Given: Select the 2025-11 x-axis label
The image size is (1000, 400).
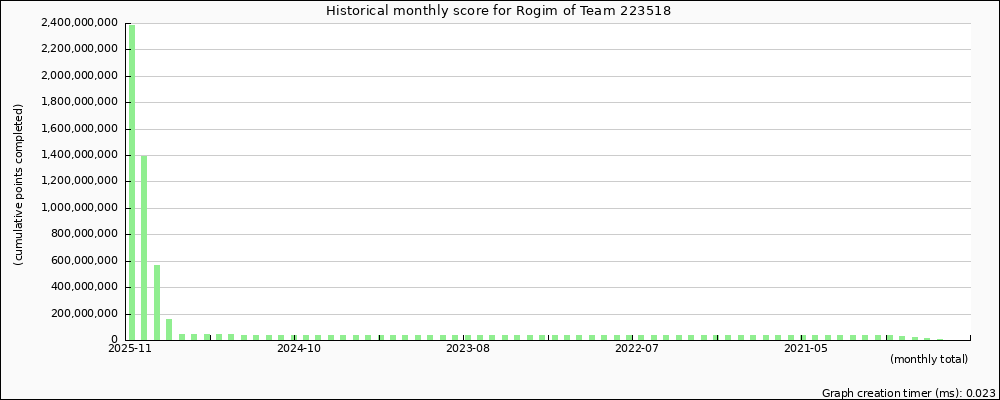Looking at the screenshot, I should pos(130,349).
